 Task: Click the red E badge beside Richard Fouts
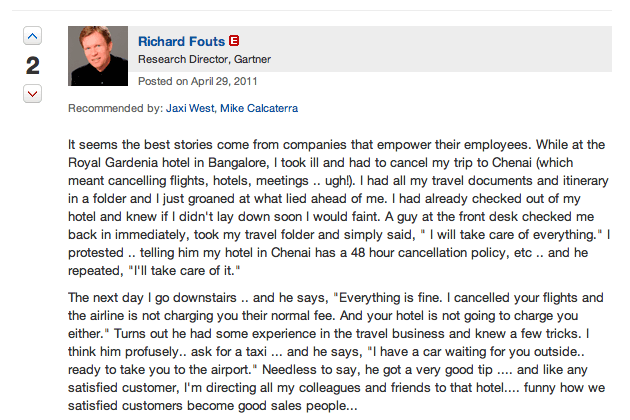(x=234, y=41)
